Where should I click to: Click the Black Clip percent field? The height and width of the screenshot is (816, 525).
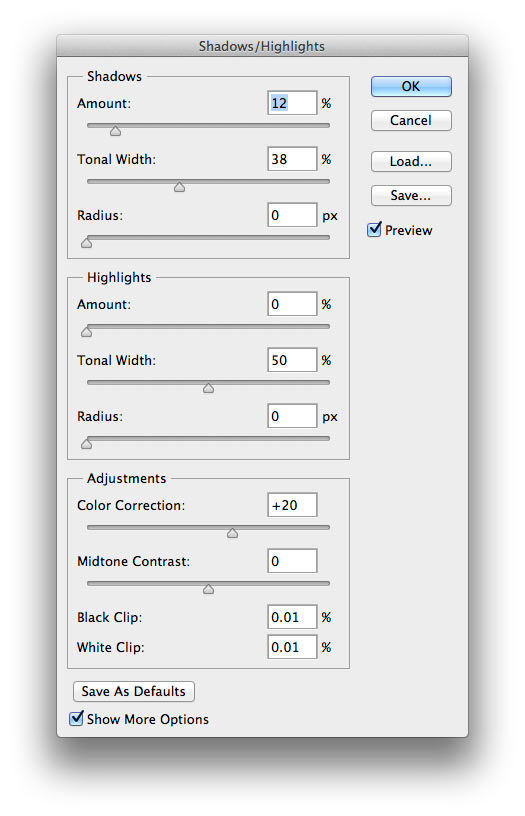(292, 617)
